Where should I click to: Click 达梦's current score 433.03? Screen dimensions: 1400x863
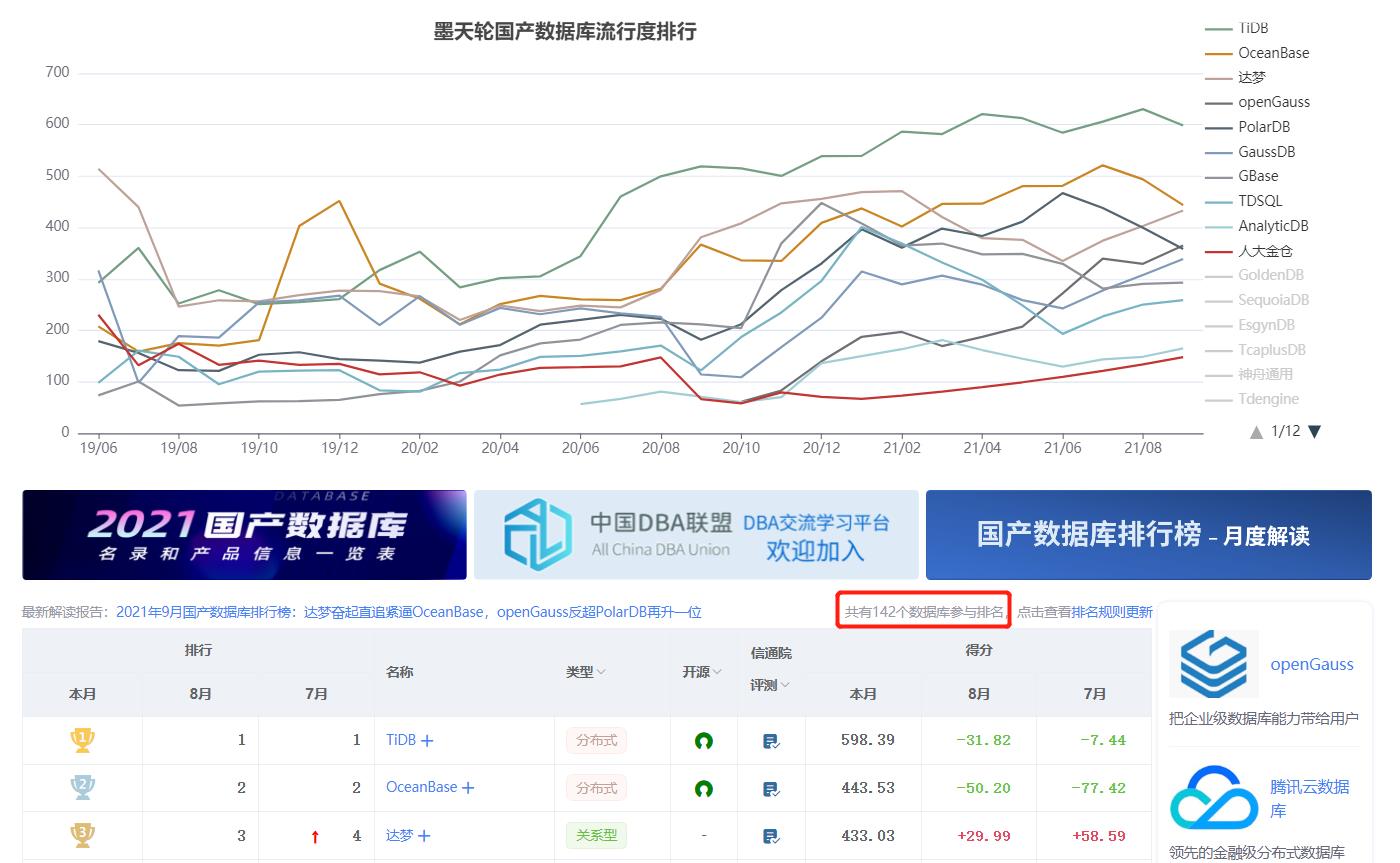868,836
